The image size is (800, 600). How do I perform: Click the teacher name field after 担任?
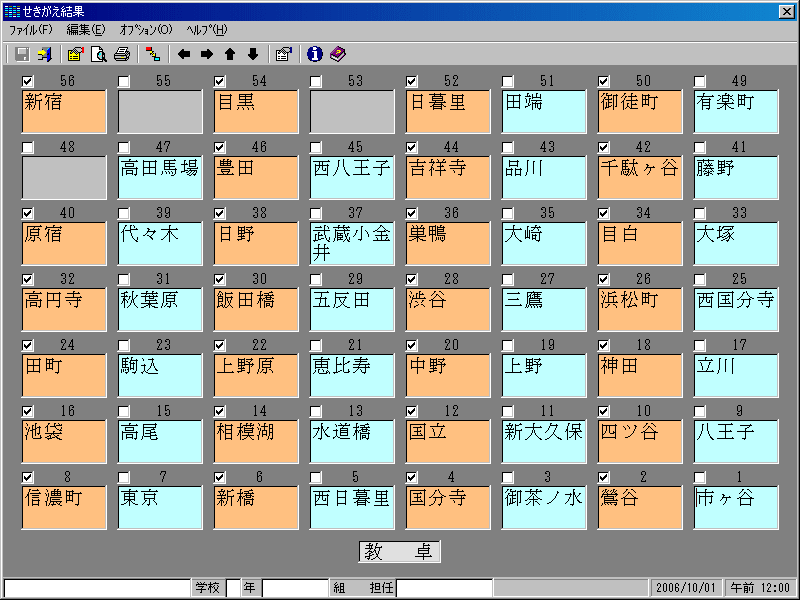[444, 587]
